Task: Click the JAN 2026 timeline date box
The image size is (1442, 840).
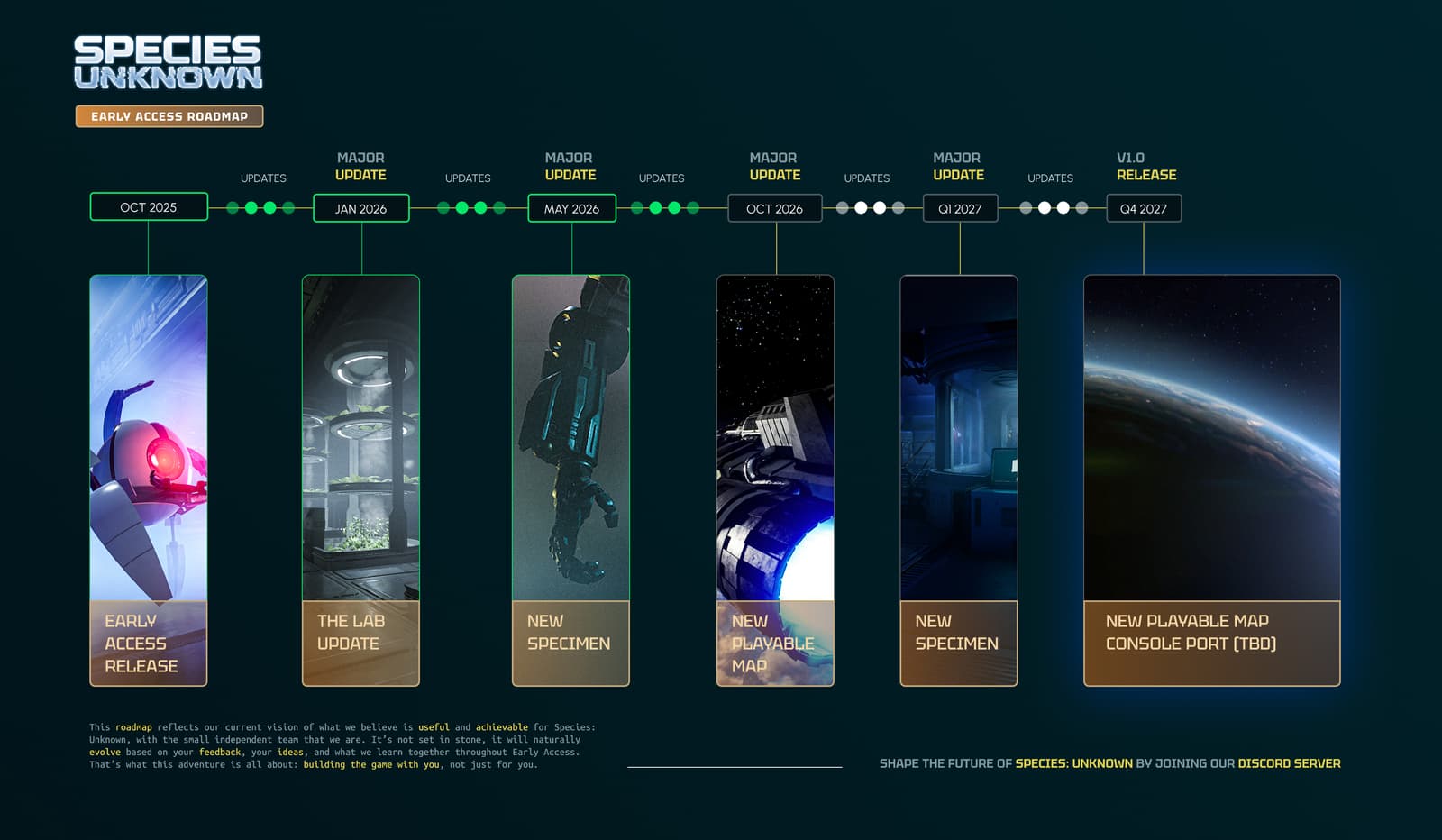Action: 360,208
